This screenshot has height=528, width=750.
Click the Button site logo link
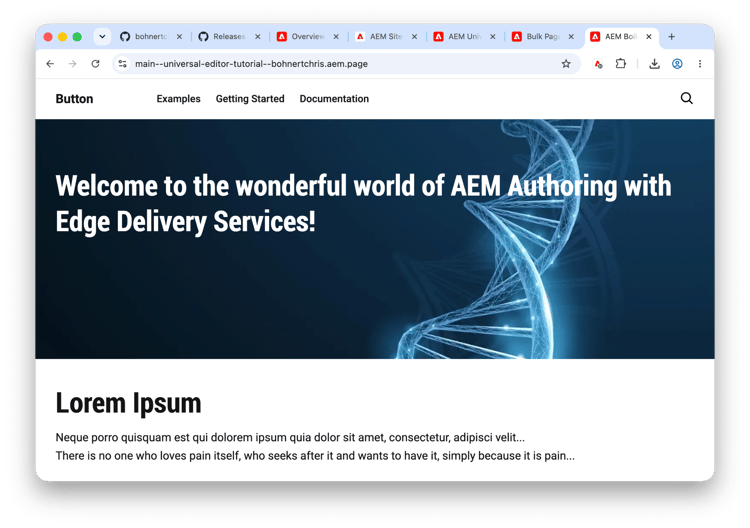(x=74, y=99)
